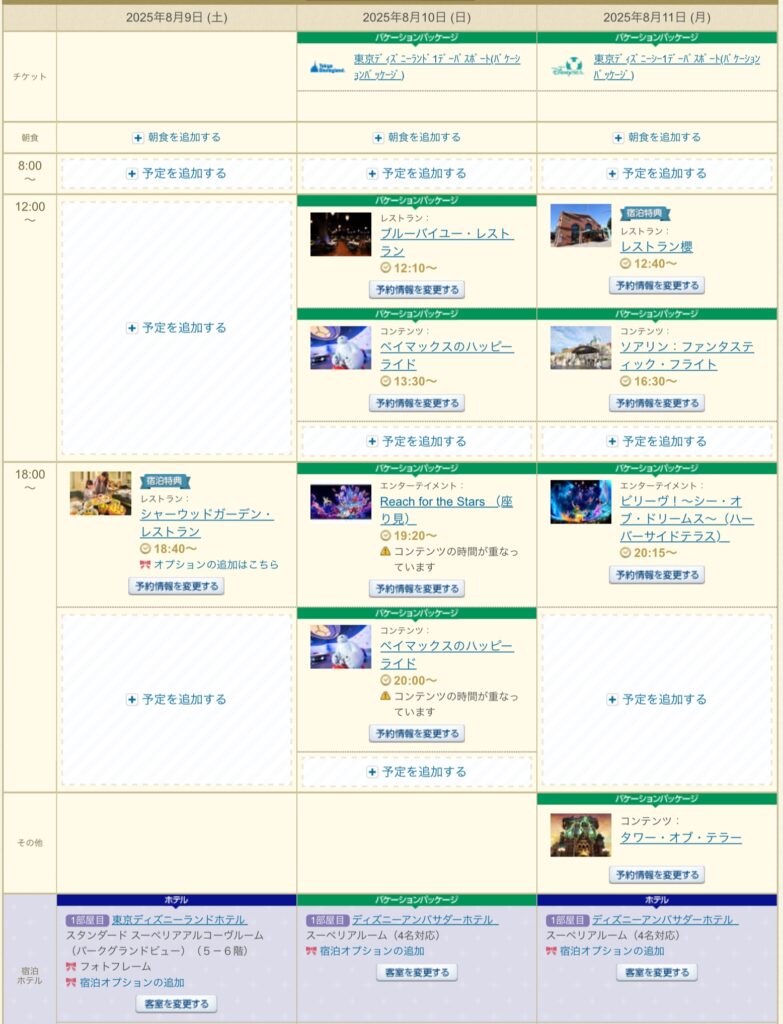Change reservation for Believe show at 20:15

click(657, 575)
